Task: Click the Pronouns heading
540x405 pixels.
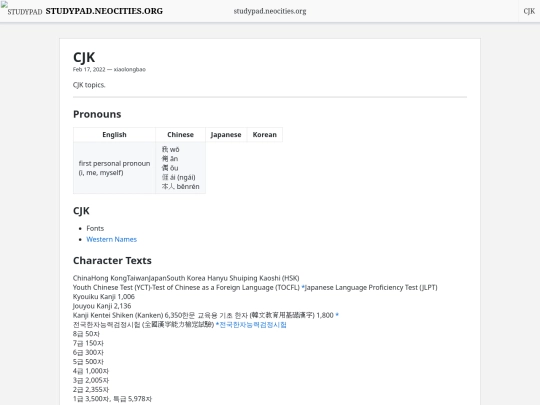Action: pos(97,114)
